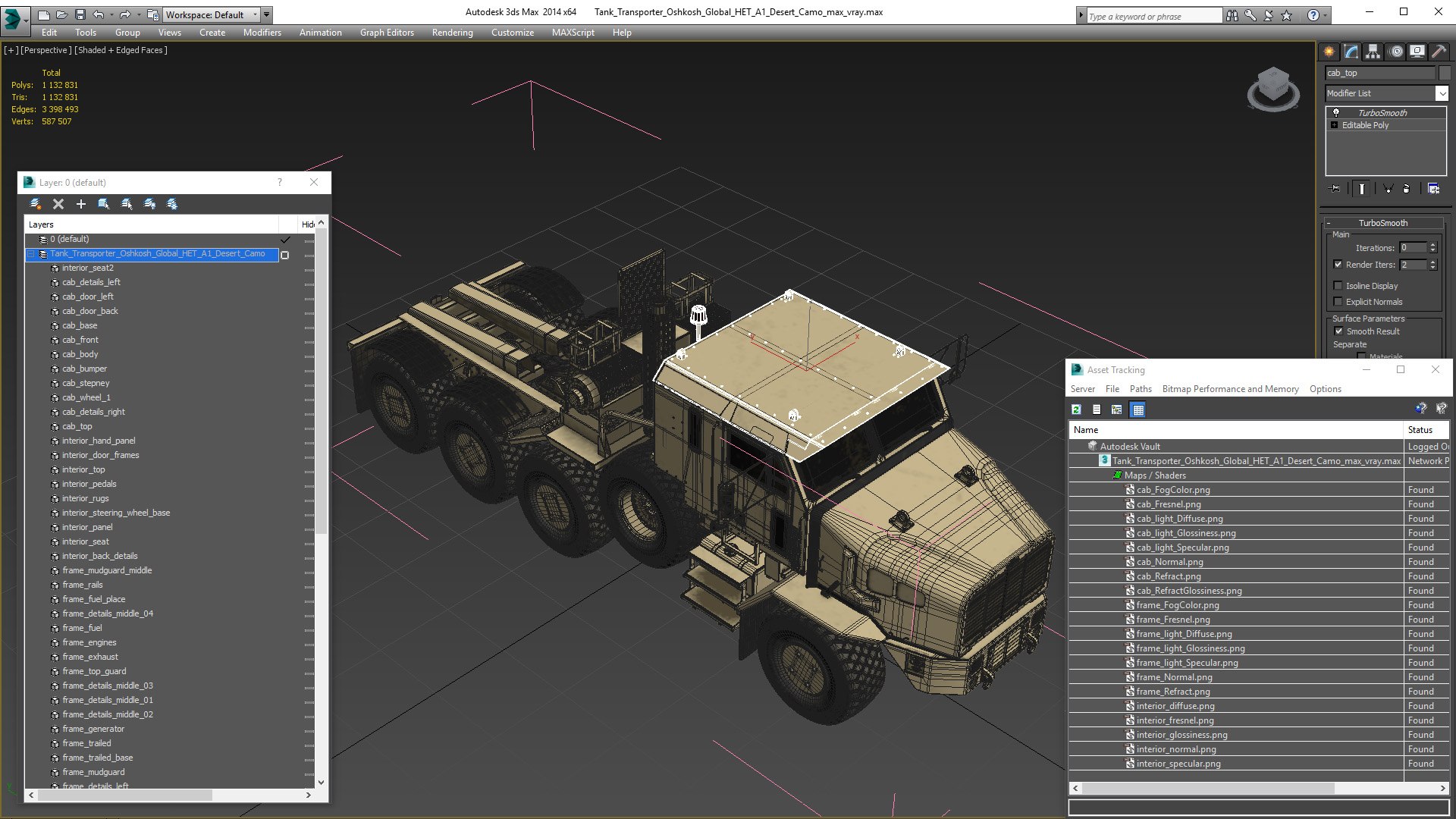Click the Project Folder icon in quick toolbar
The height and width of the screenshot is (819, 1456).
click(153, 14)
